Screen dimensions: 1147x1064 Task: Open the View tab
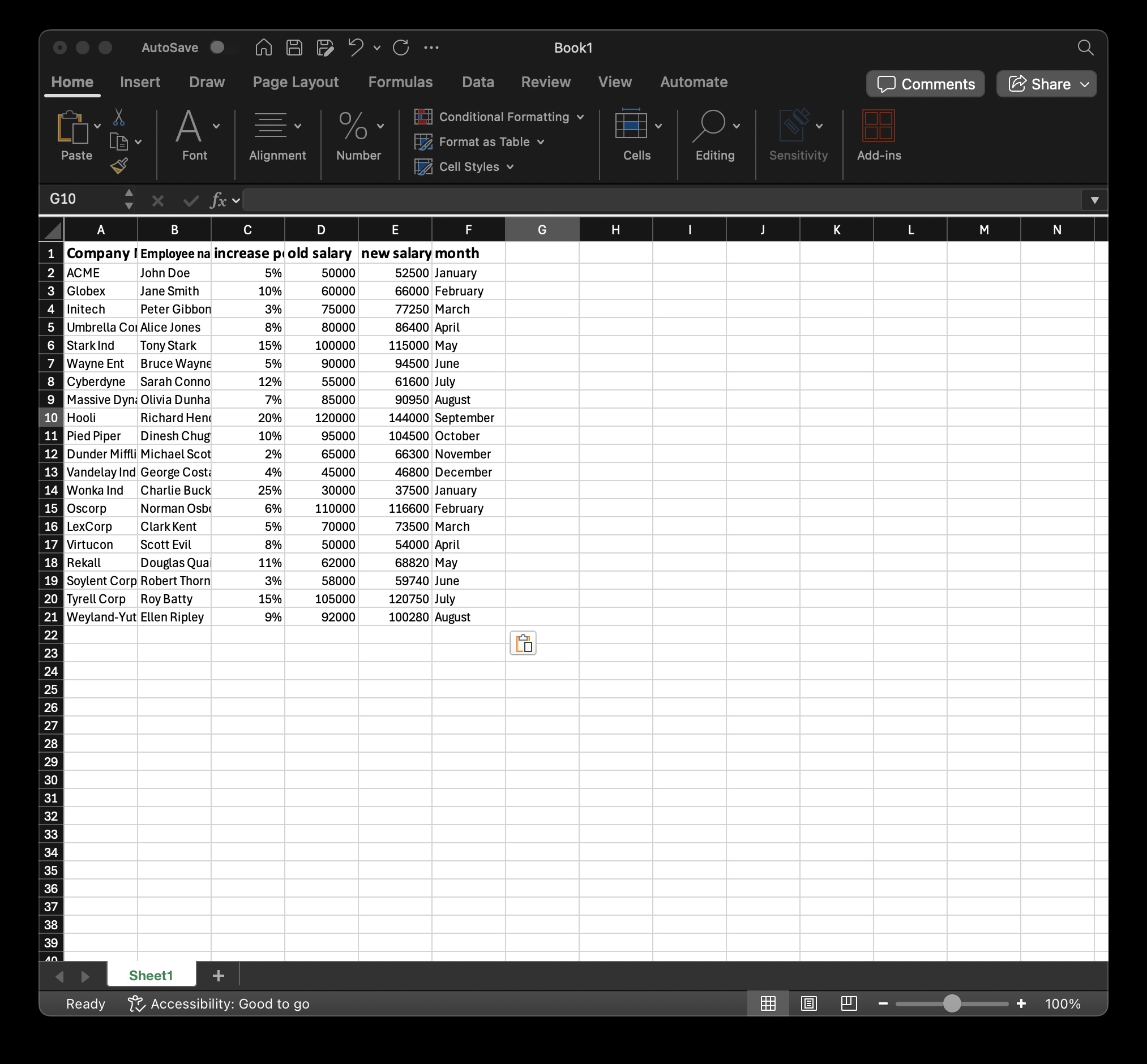tap(614, 82)
